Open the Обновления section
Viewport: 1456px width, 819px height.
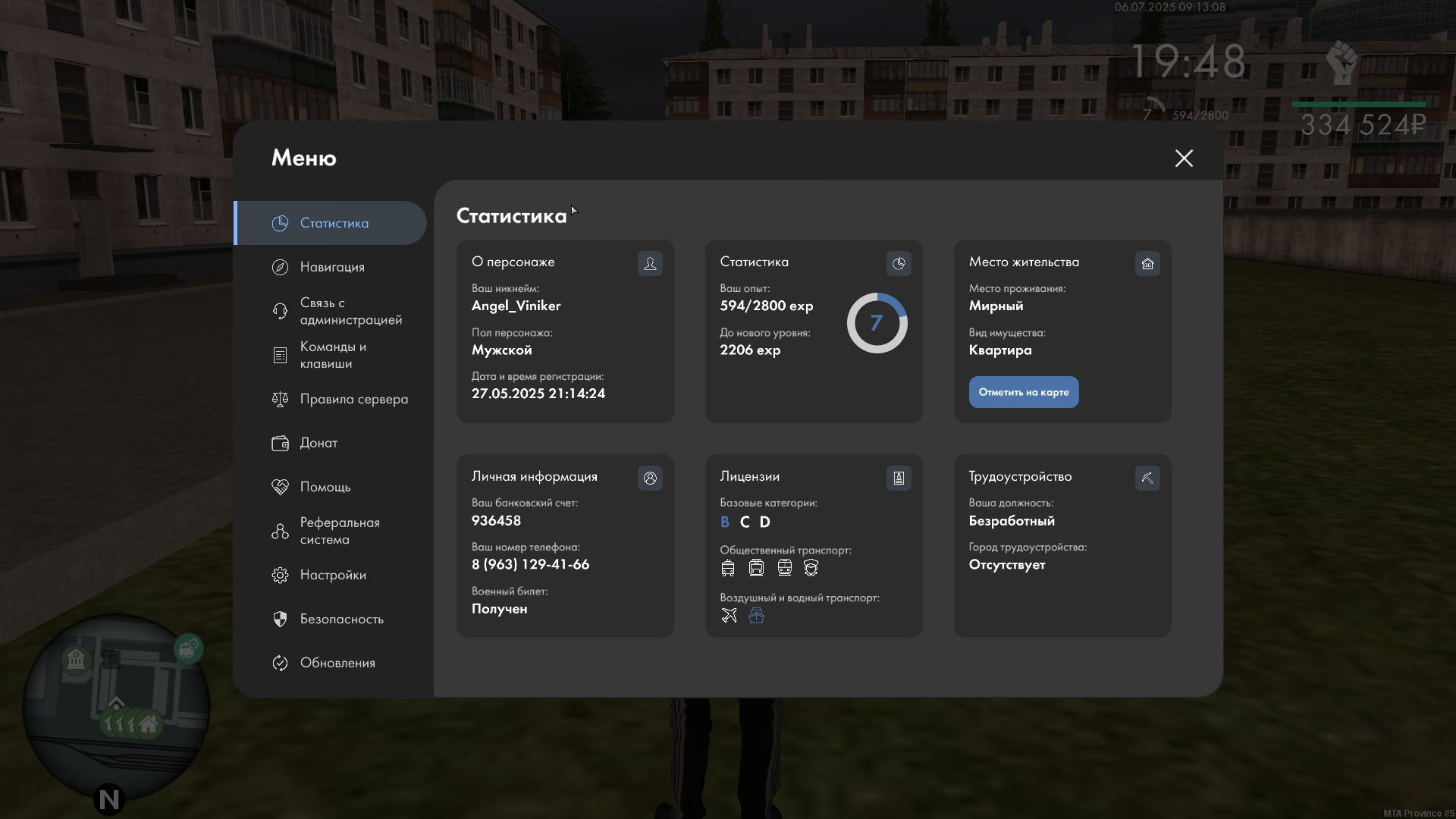click(x=331, y=663)
